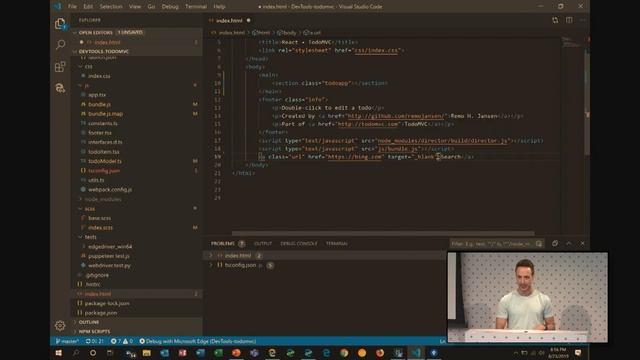Expand the node_modules folder

coord(102,199)
